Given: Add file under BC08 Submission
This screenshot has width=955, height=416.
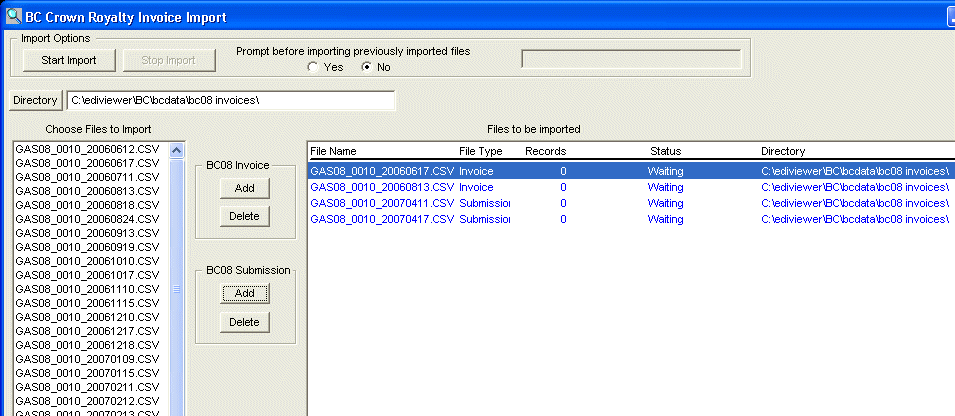Looking at the screenshot, I should click(244, 294).
